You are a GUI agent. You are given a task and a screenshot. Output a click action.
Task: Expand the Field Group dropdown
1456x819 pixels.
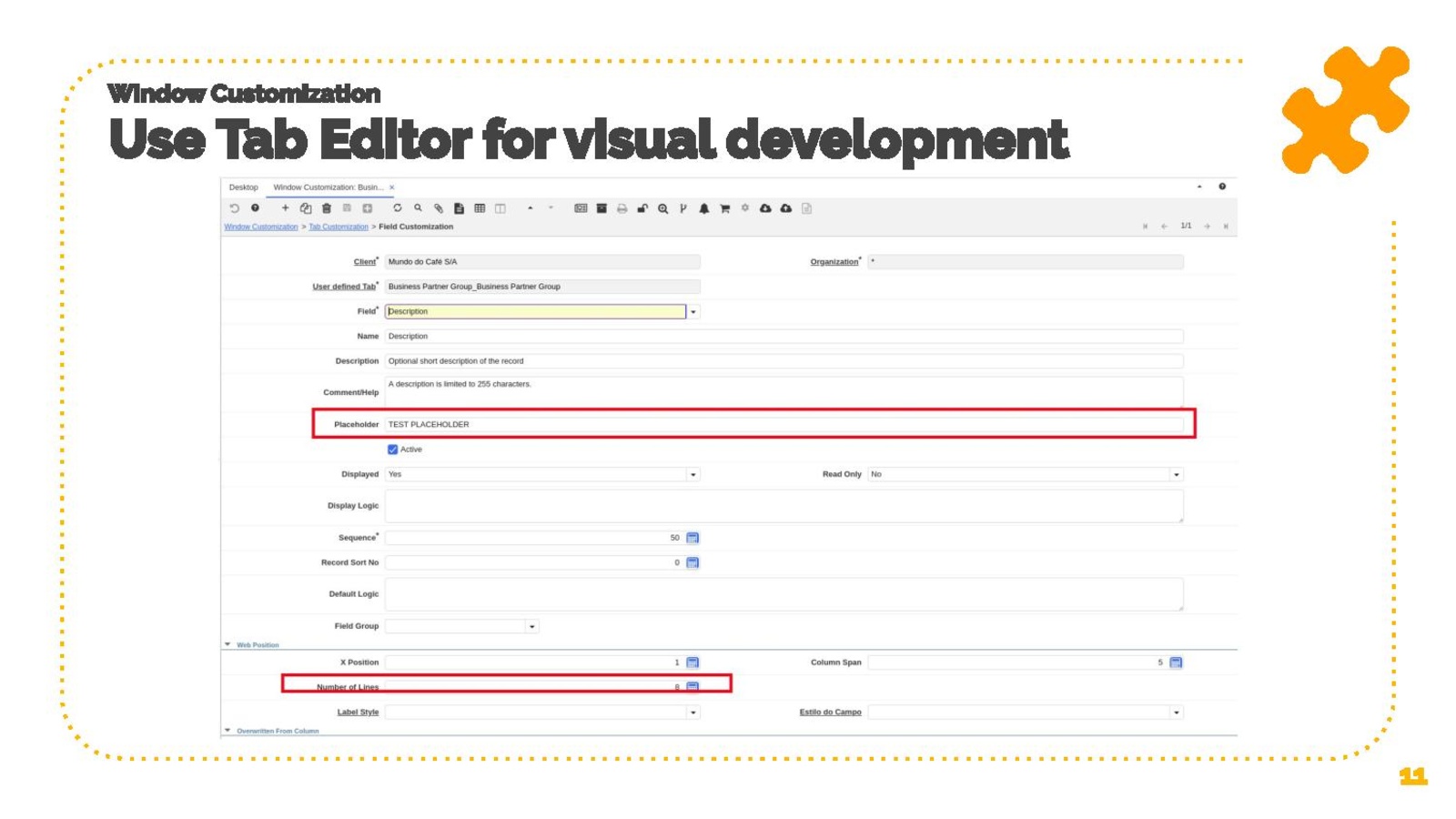pos(532,627)
